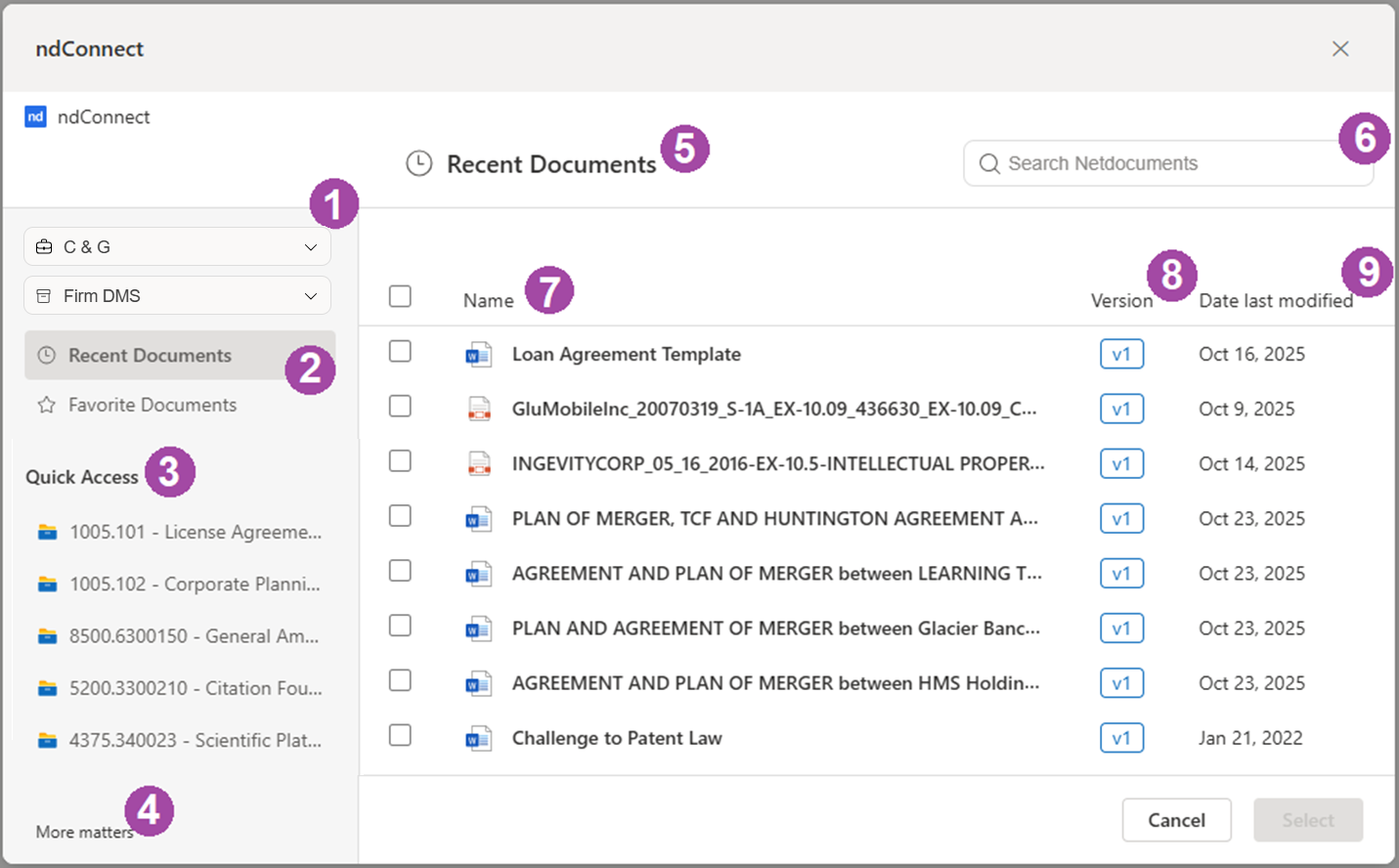Viewport: 1399px width, 868px height.
Task: Click the Word icon of the HMS Holdin merger agreement
Action: click(x=478, y=683)
